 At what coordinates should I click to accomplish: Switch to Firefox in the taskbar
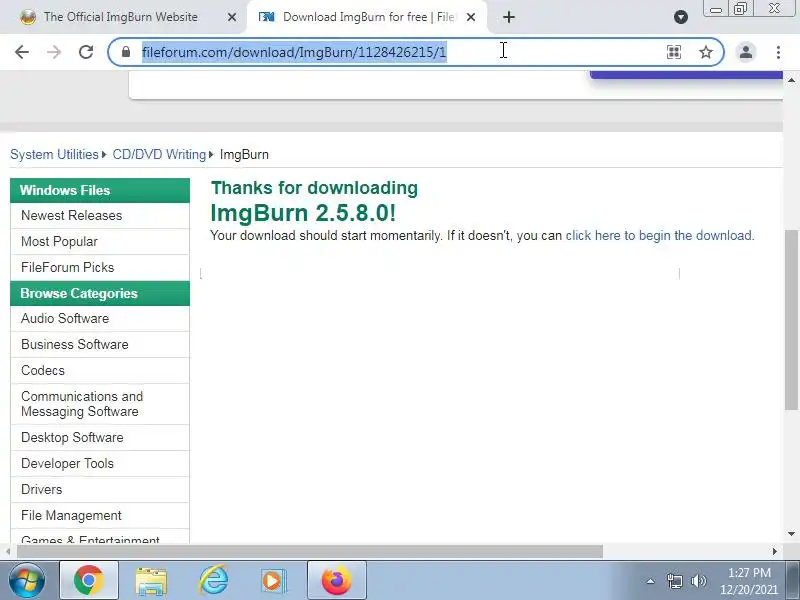click(x=337, y=581)
